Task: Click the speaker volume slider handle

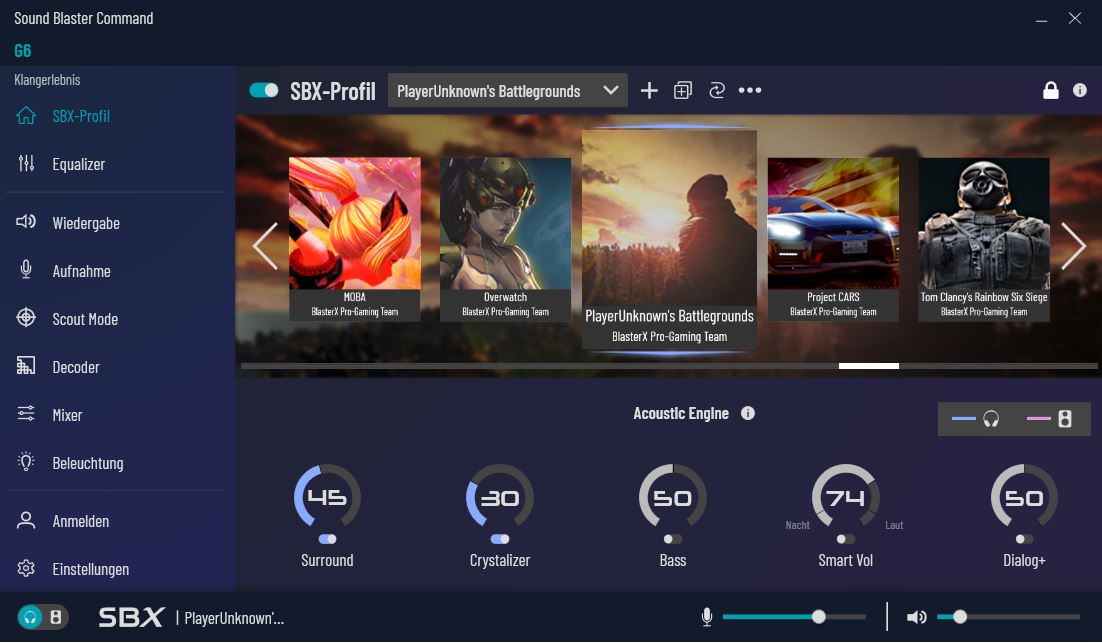Action: pyautogui.click(x=959, y=617)
